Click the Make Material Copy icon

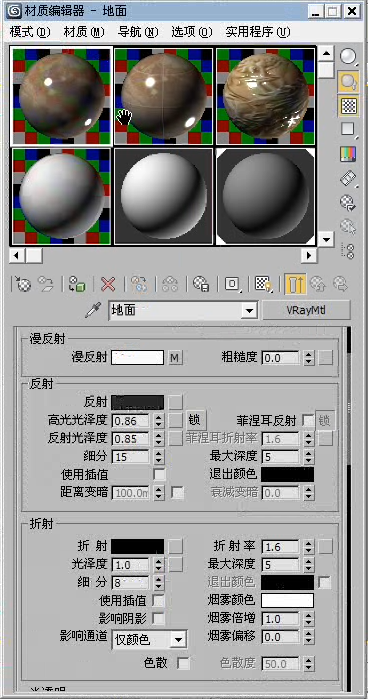coord(139,284)
